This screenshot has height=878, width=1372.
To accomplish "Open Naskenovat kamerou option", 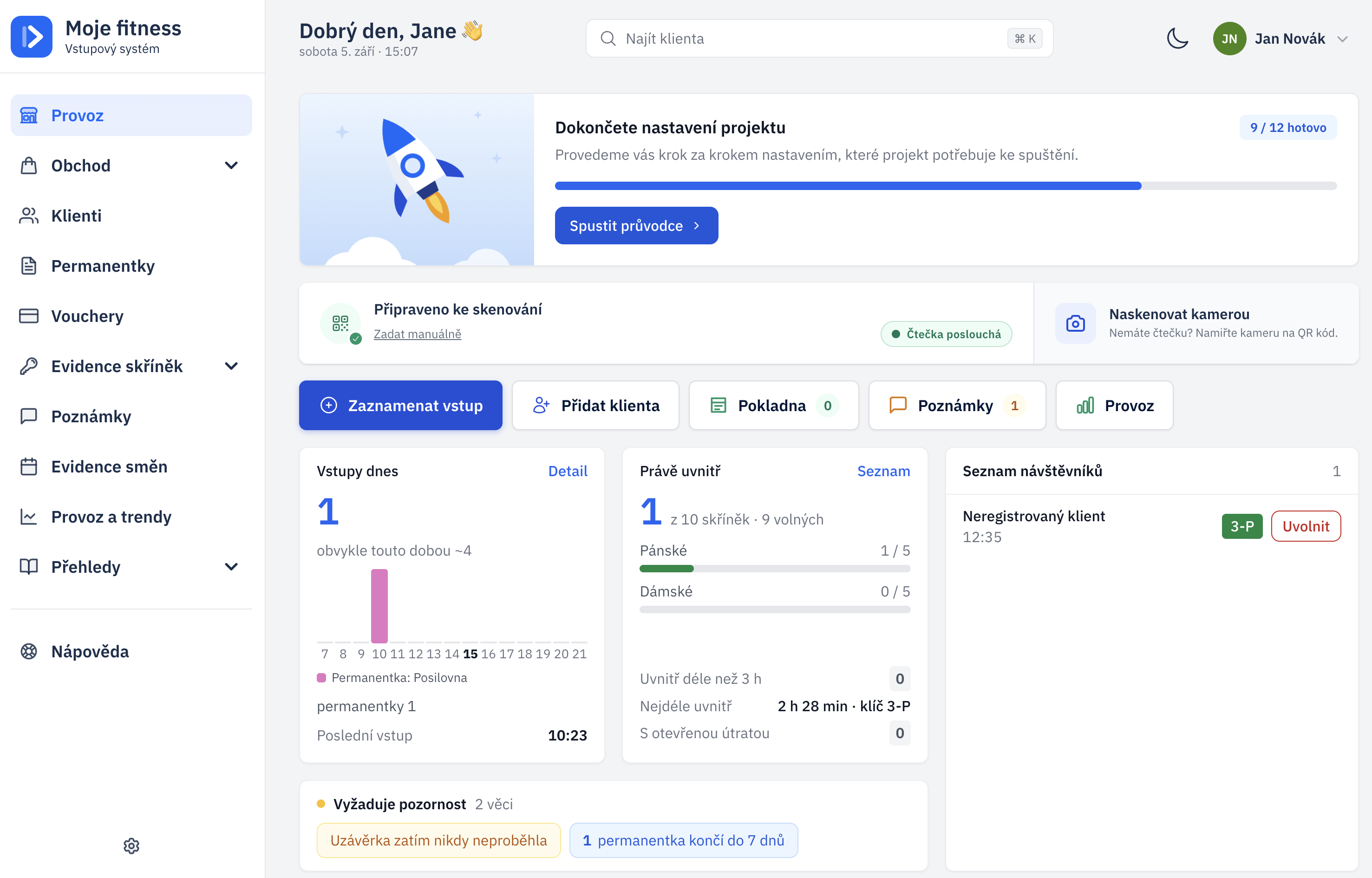I will (x=1196, y=323).
